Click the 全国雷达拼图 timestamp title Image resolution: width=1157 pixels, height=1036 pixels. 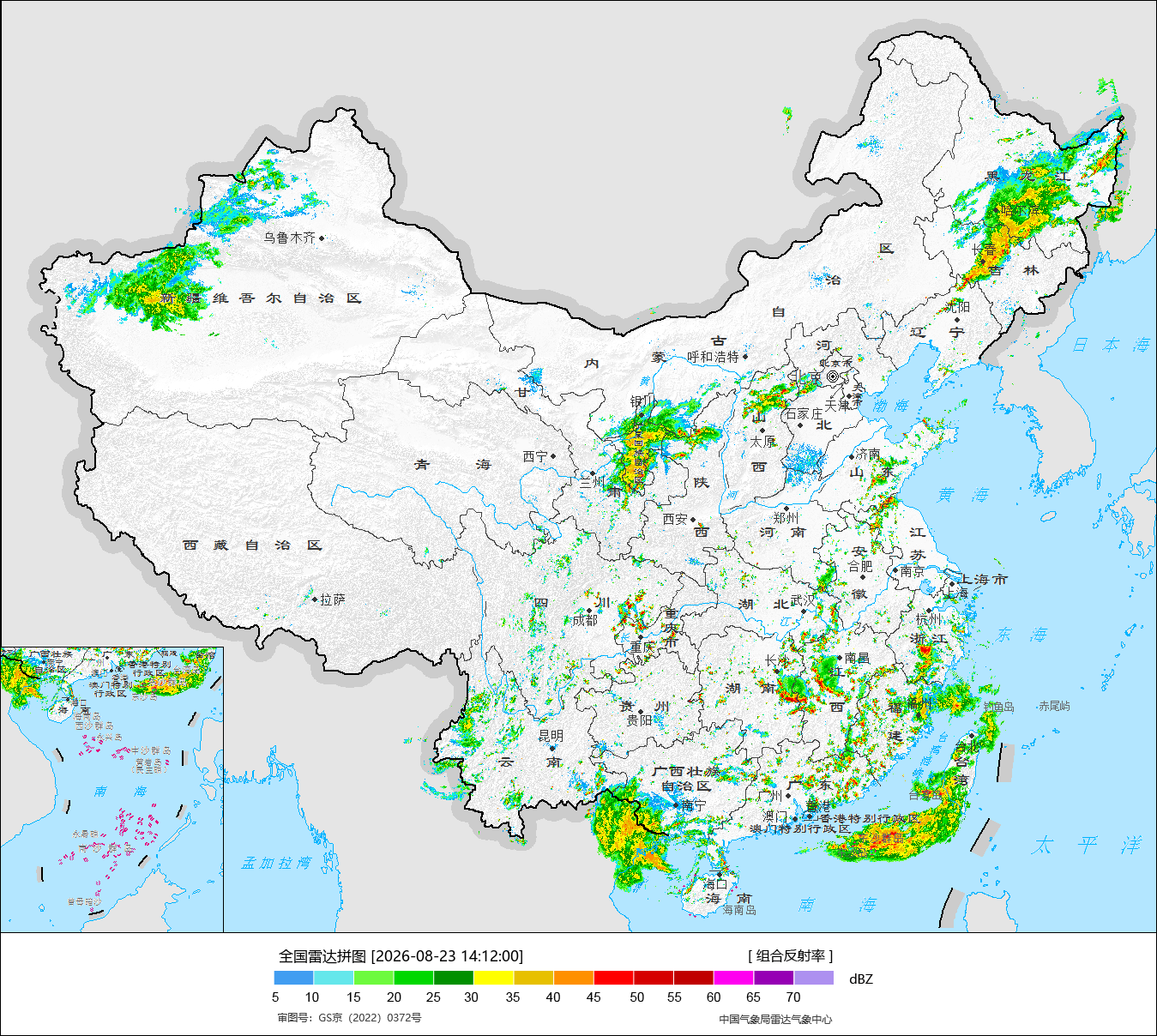click(401, 955)
